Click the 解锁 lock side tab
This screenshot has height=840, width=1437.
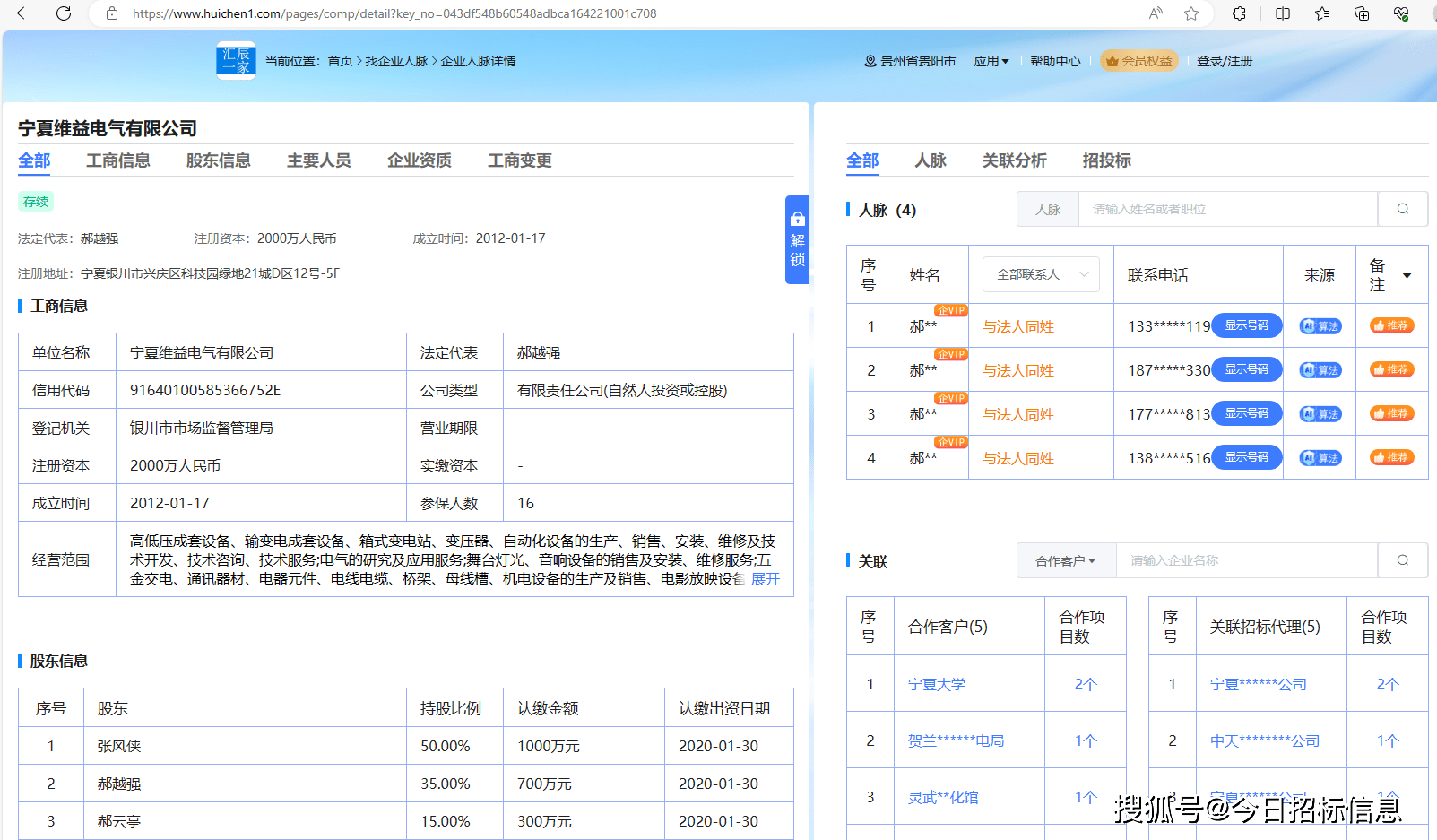tap(797, 239)
